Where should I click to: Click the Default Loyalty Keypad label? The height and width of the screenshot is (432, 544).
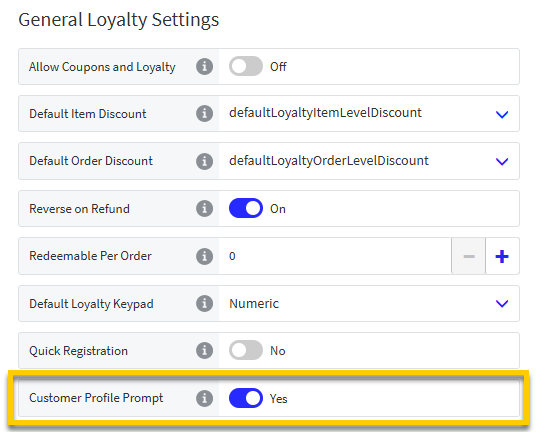pos(91,304)
